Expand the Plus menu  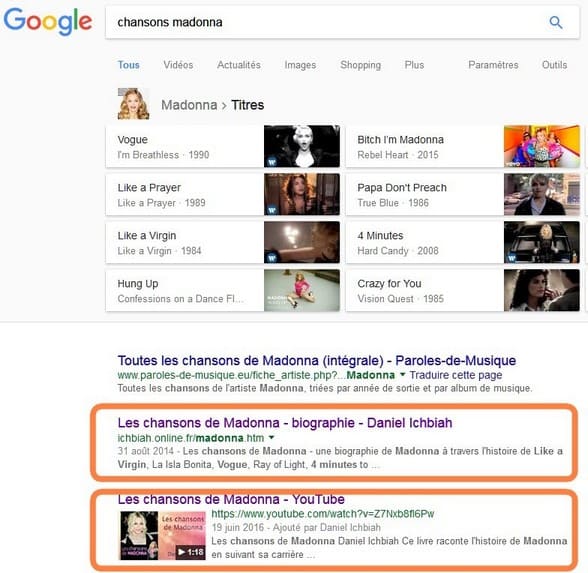(x=414, y=65)
